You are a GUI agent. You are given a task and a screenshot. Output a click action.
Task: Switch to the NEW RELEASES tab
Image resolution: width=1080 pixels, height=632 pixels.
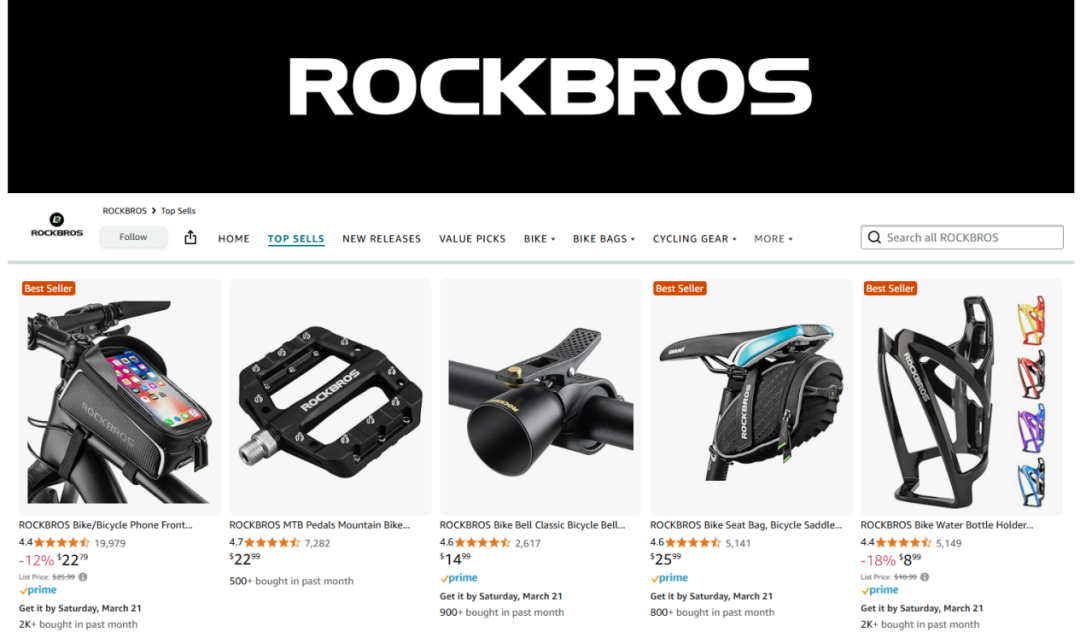[382, 239]
